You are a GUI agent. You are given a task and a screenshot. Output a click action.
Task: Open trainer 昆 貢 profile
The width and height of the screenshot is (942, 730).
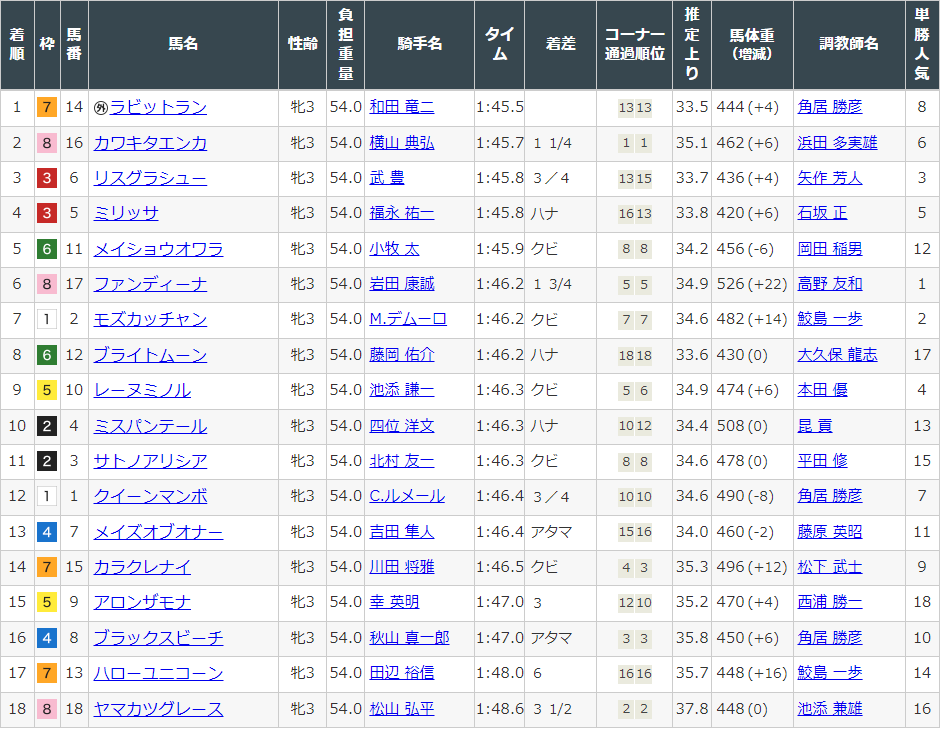click(x=815, y=425)
